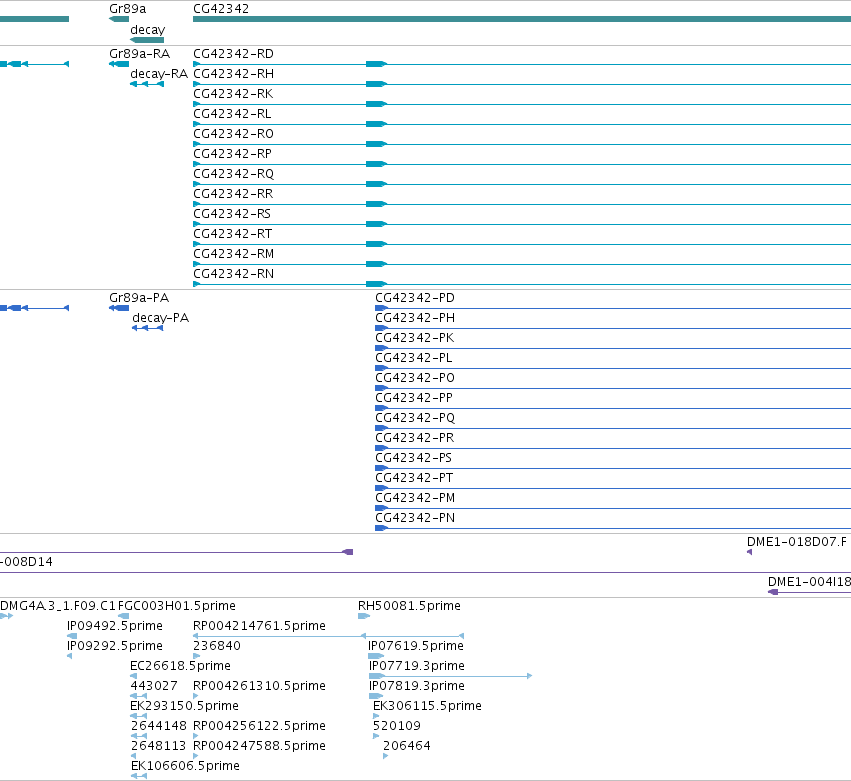Select protein CG42342-PM

(x=415, y=498)
